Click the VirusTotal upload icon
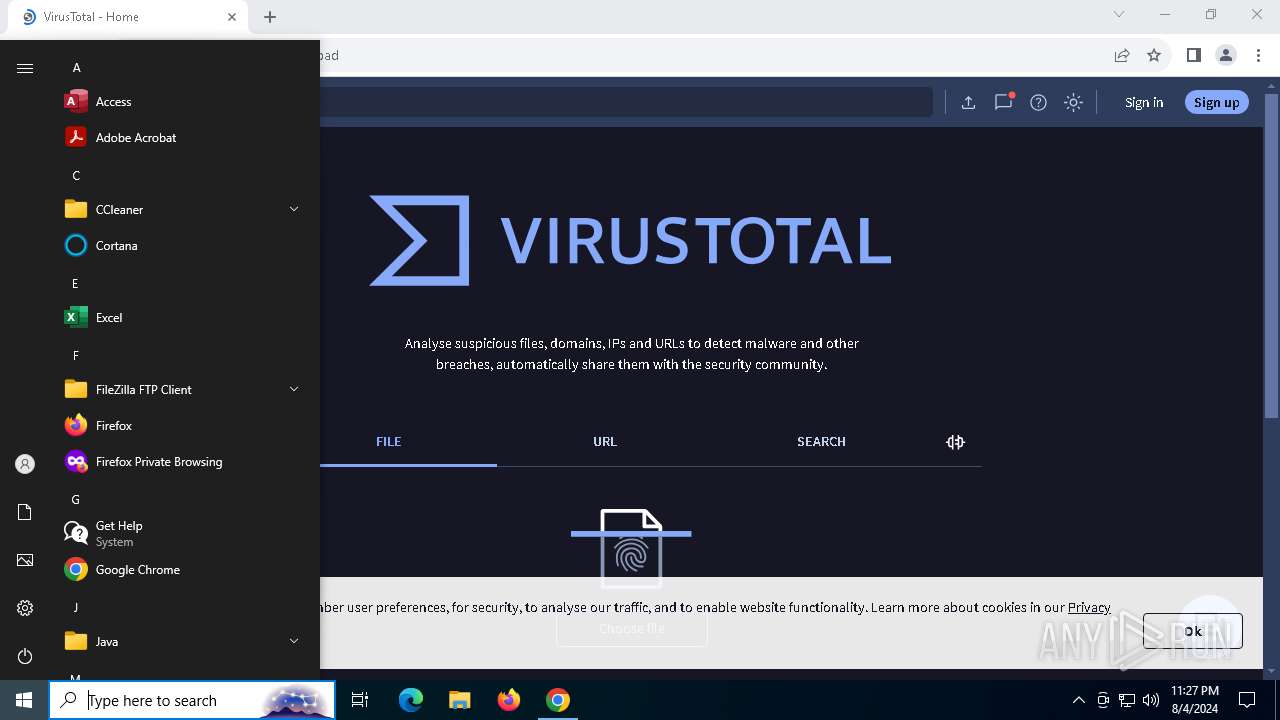Screen dimensions: 1280x720 click(x=968, y=102)
